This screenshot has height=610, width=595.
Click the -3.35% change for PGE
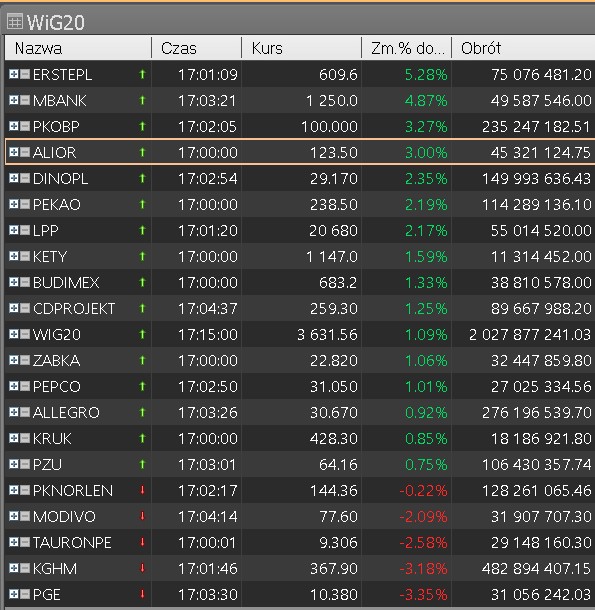pyautogui.click(x=423, y=594)
